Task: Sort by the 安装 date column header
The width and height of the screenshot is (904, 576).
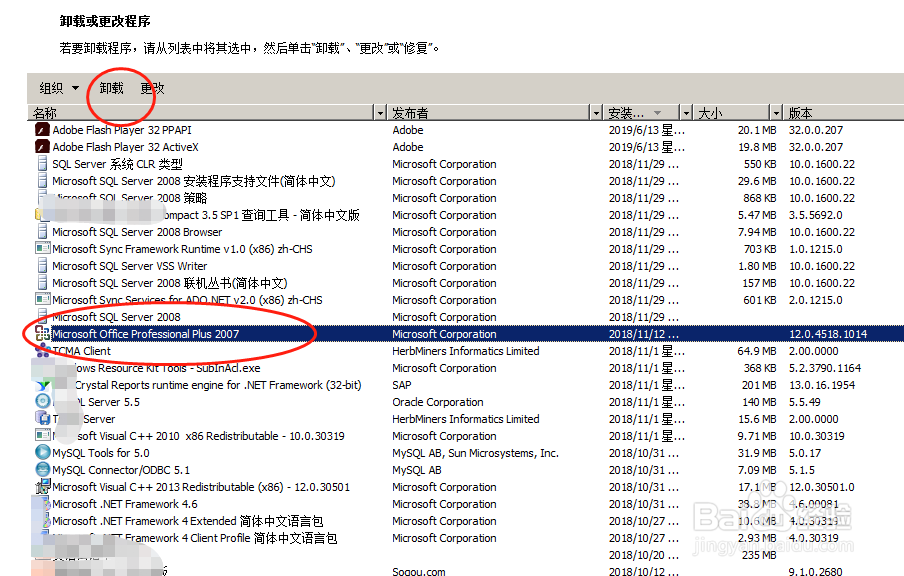Action: pos(641,113)
